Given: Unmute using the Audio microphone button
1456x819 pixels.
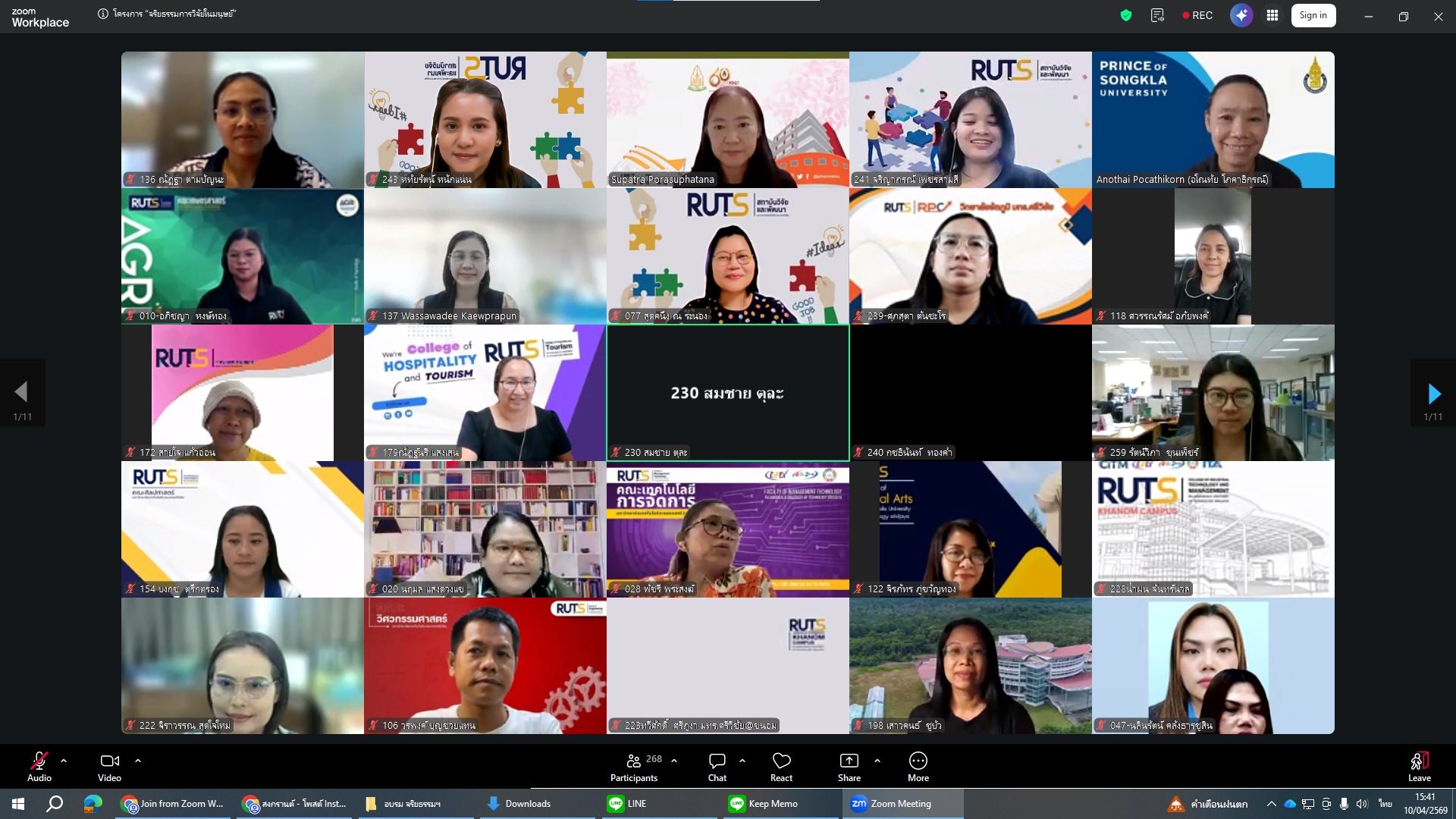Looking at the screenshot, I should click(39, 766).
